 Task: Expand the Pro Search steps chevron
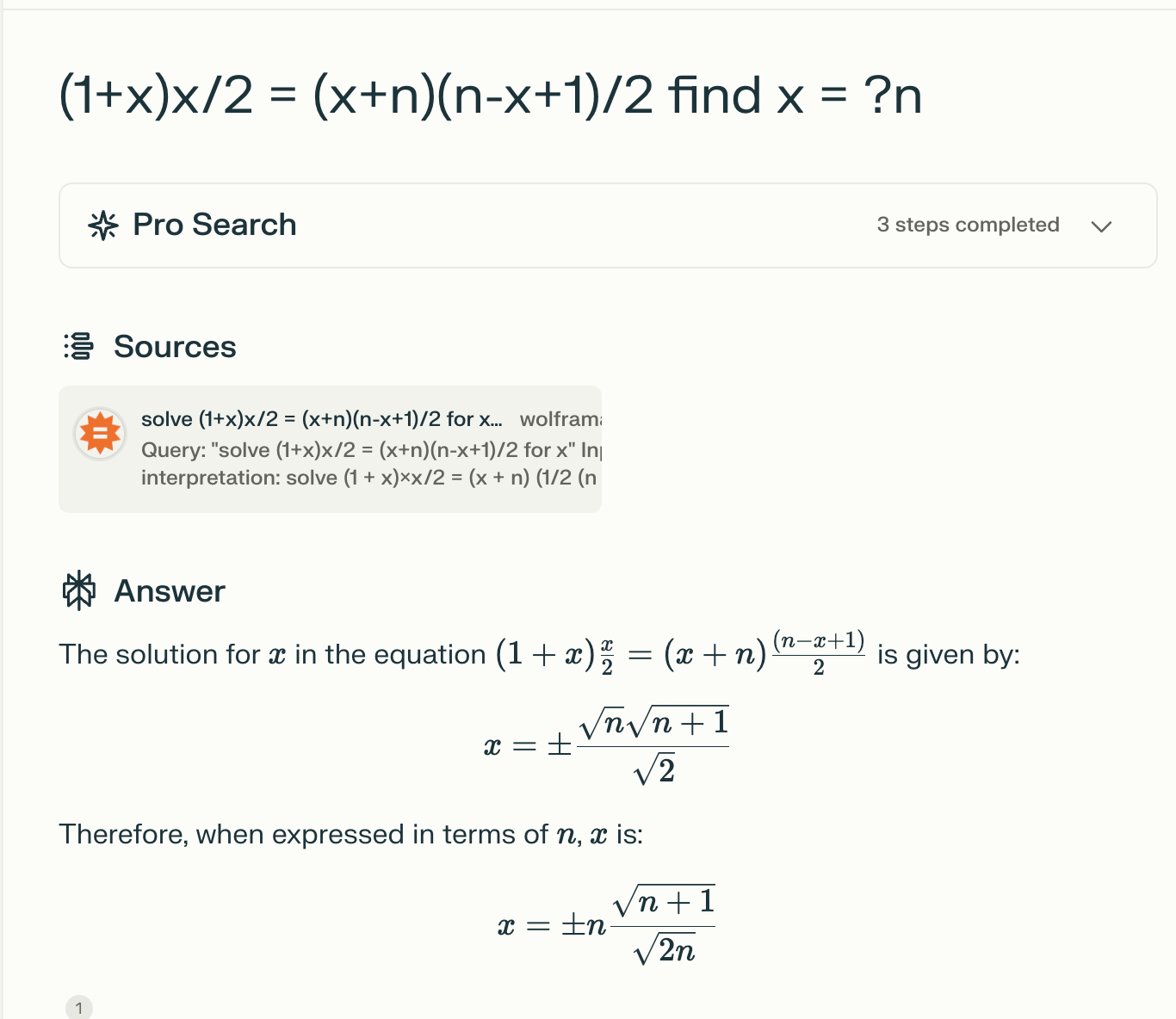tap(1101, 226)
